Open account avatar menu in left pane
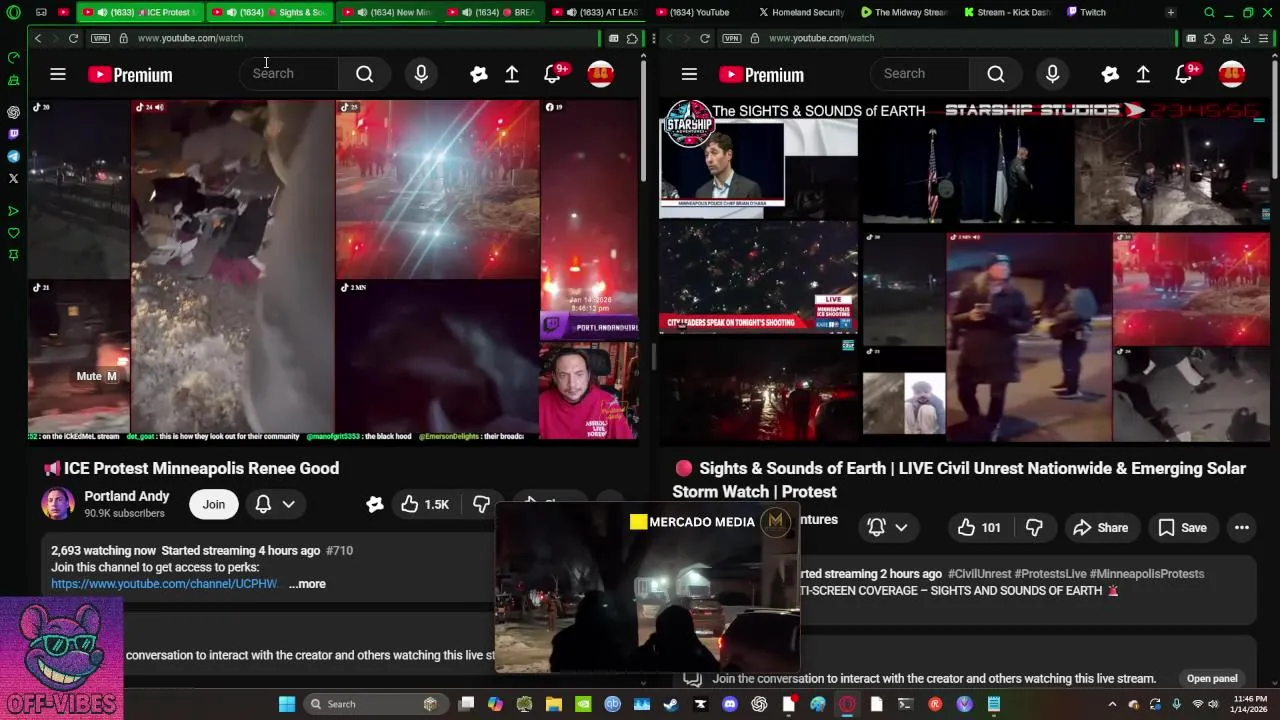The height and width of the screenshot is (720, 1280). click(600, 74)
